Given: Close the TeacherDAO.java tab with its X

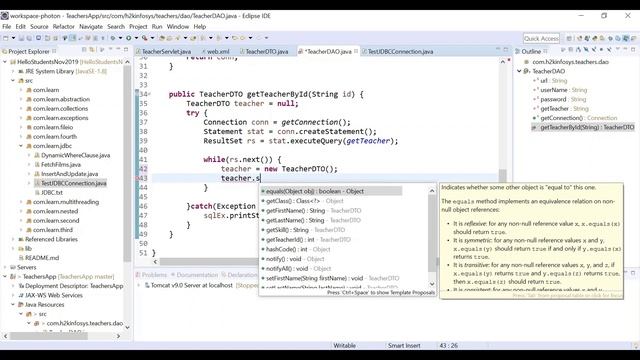Looking at the screenshot, I should [356, 51].
